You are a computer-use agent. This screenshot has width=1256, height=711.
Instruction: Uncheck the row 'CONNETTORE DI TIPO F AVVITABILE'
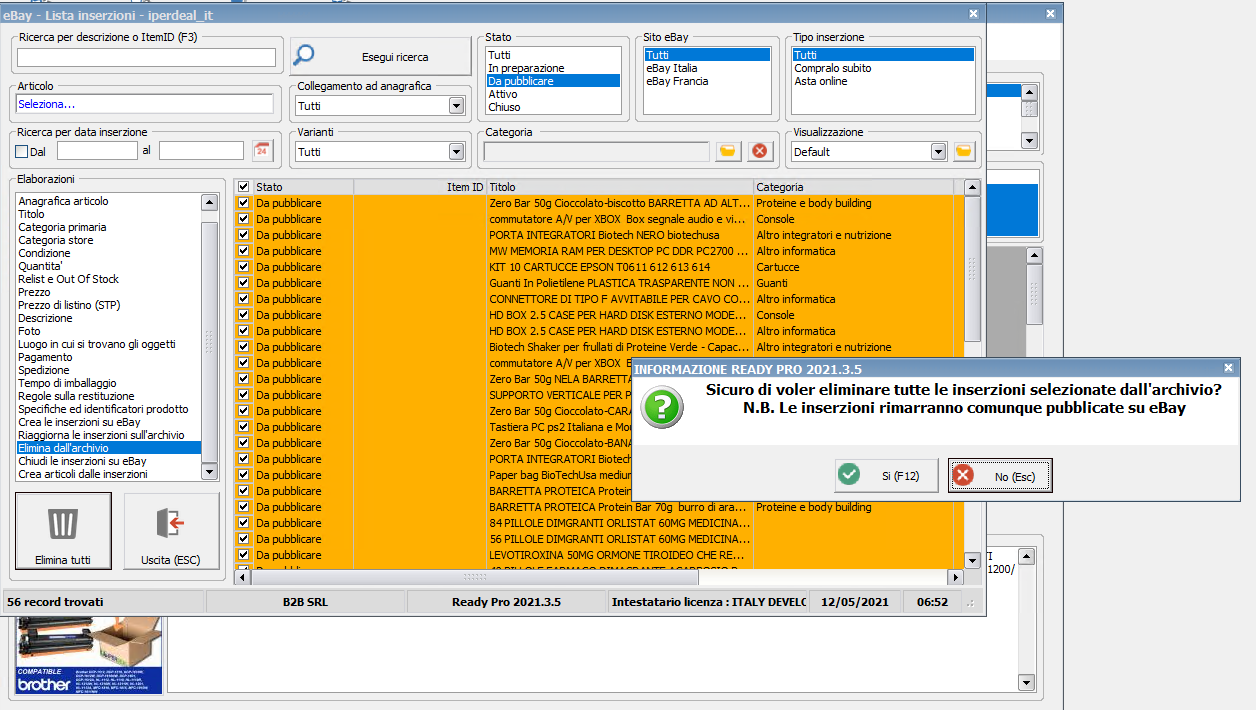pos(243,299)
